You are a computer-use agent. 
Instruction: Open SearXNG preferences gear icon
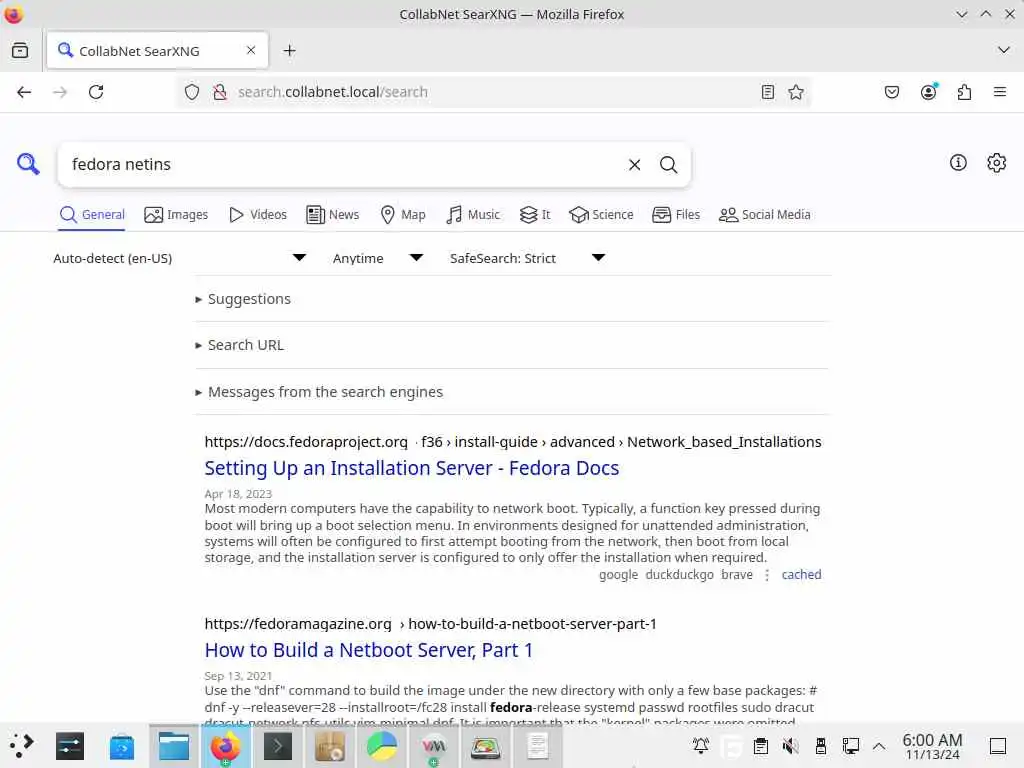coord(997,163)
